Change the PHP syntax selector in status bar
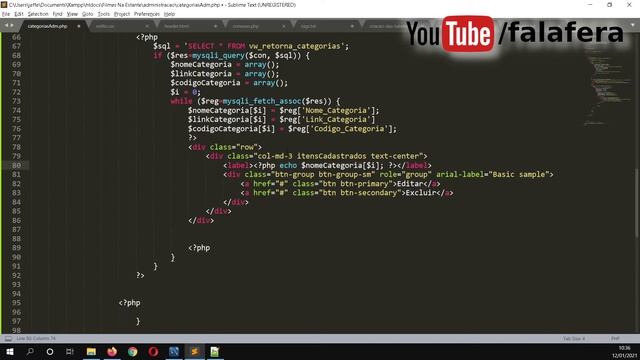 coord(615,338)
